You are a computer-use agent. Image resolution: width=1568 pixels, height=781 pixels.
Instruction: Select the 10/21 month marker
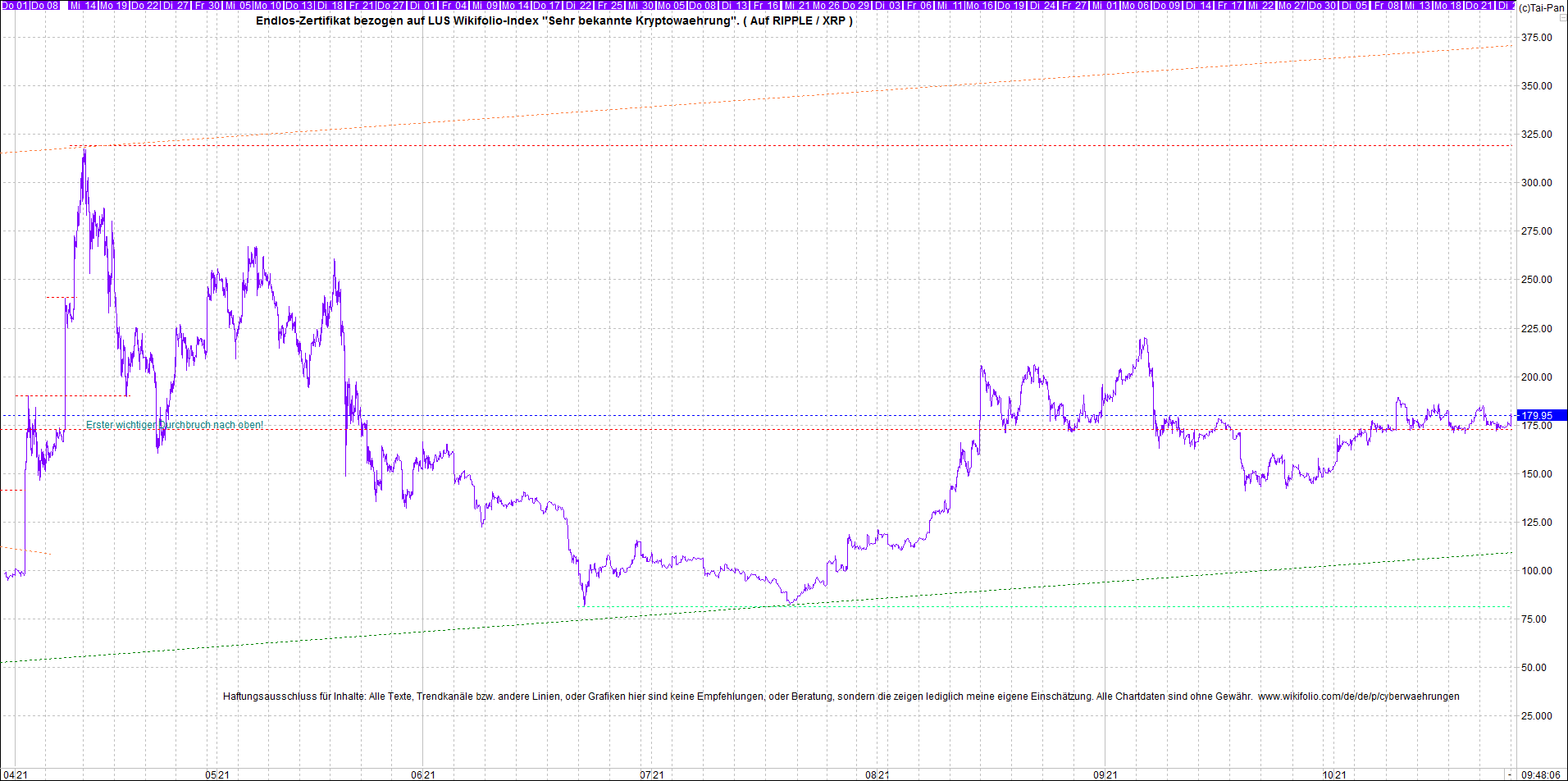(1333, 774)
